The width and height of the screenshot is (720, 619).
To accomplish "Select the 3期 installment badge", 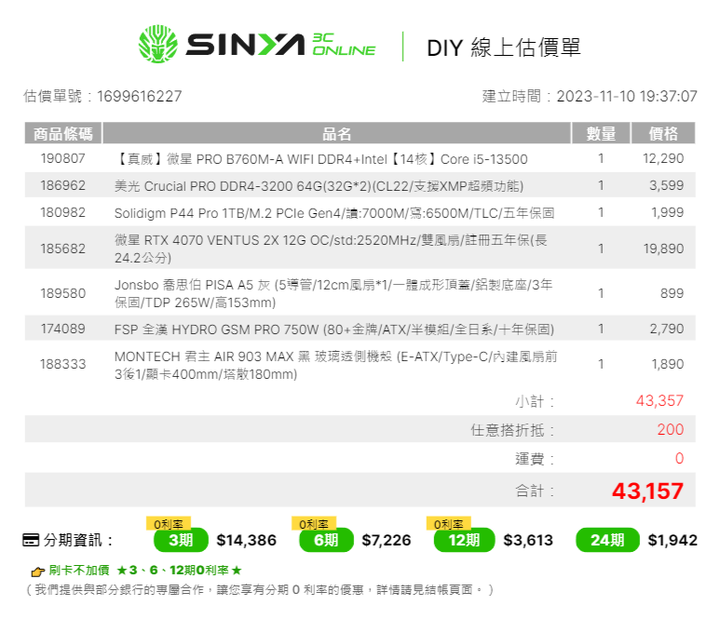I will (180, 540).
